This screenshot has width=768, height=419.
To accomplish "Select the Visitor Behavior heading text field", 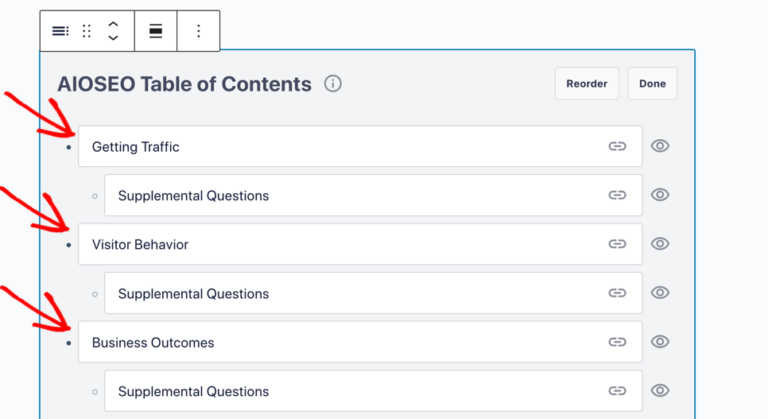I will (340, 244).
